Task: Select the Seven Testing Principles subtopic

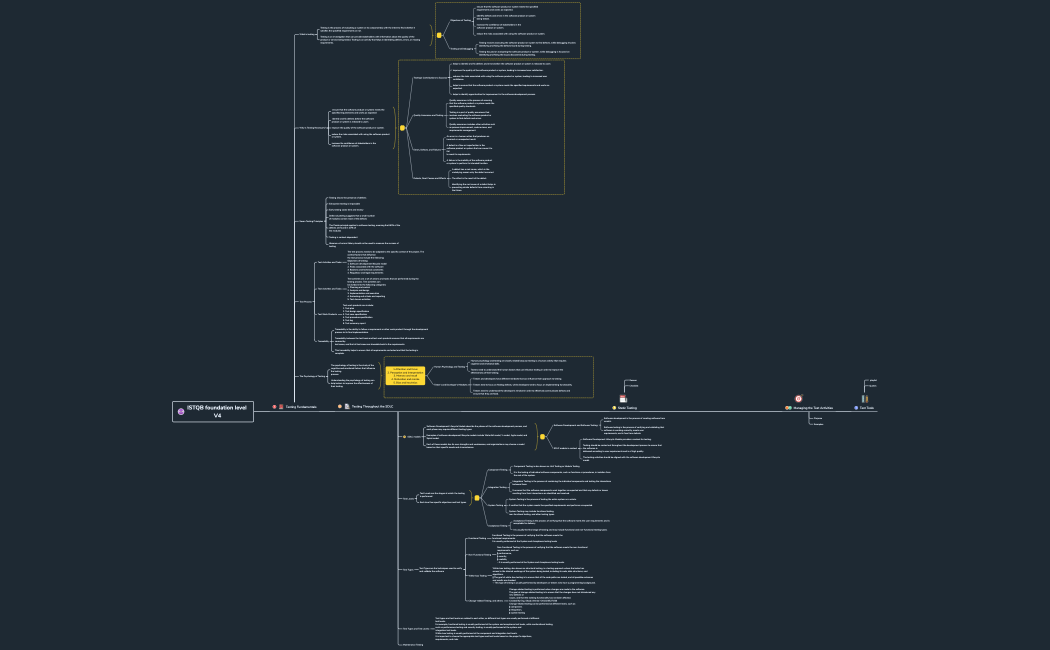Action: pos(309,220)
